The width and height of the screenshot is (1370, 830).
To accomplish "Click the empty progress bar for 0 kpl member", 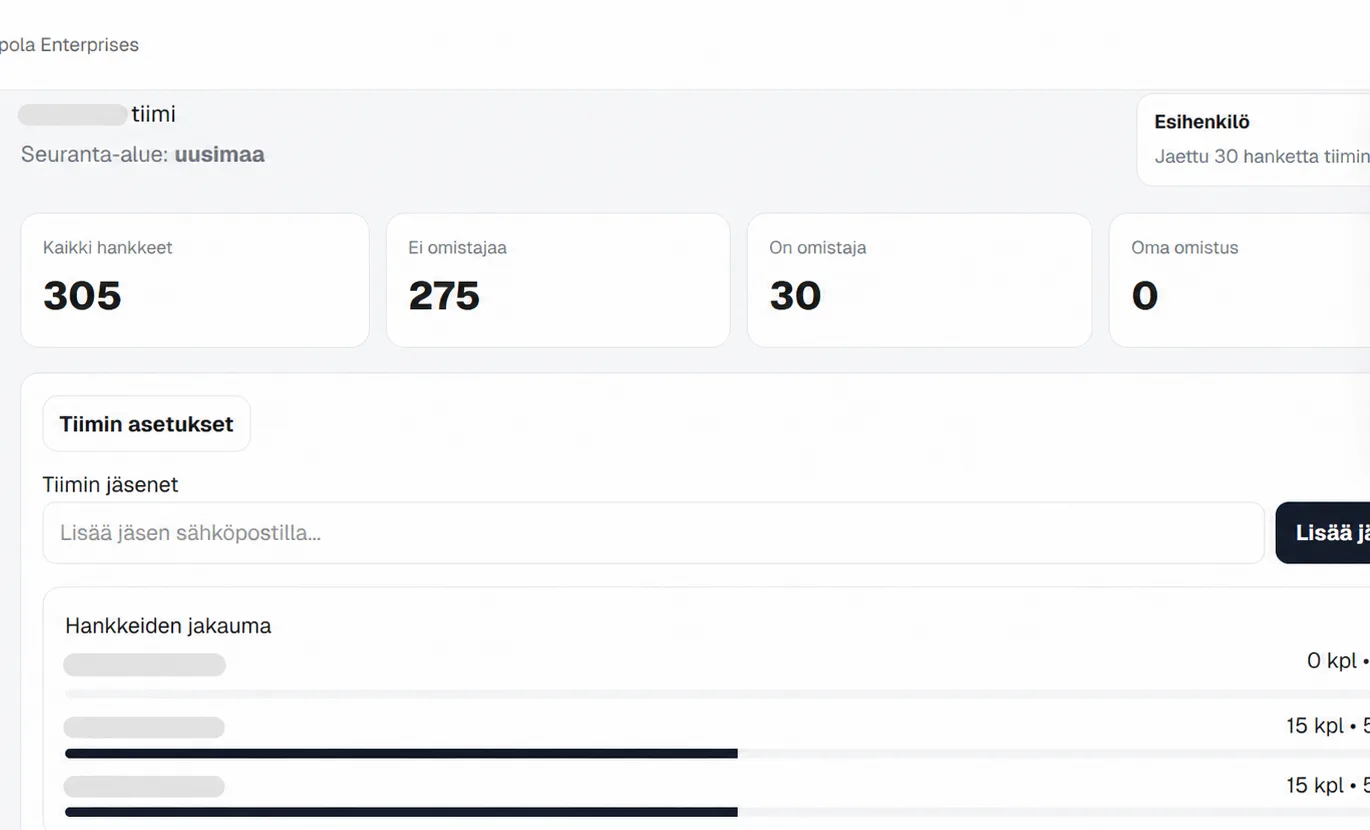I will (717, 694).
